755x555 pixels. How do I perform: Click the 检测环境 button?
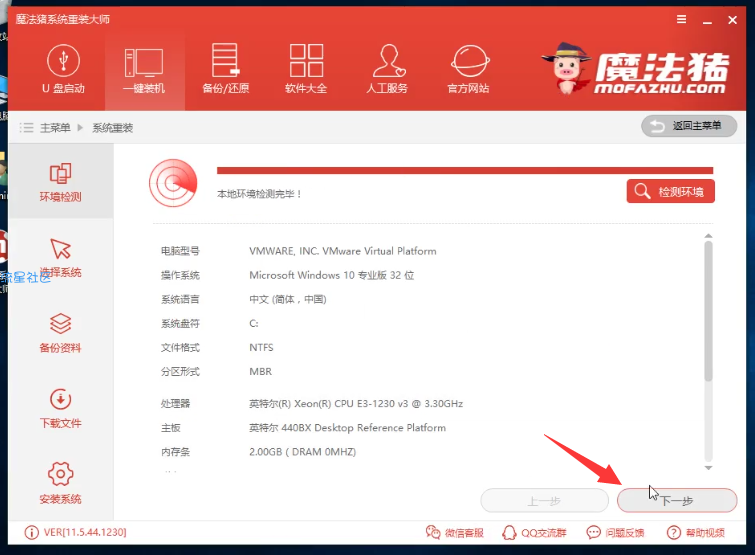click(670, 191)
